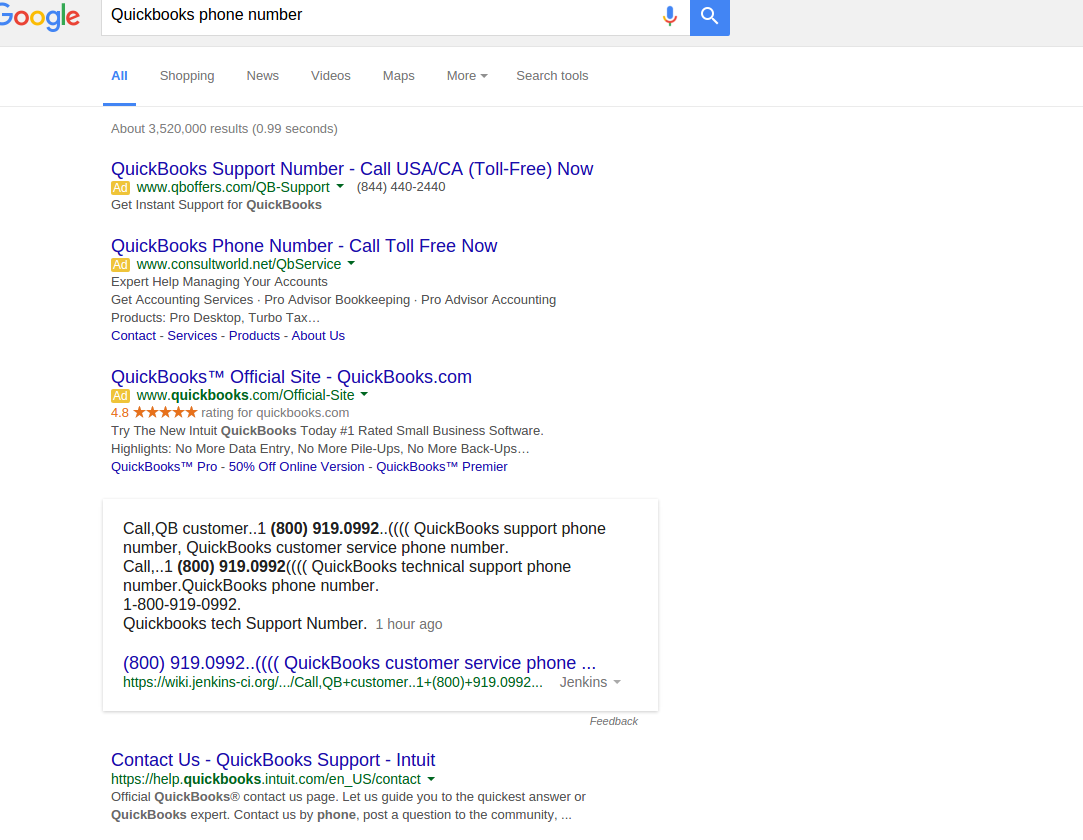Click the 4.8 star rating stars

[x=165, y=412]
